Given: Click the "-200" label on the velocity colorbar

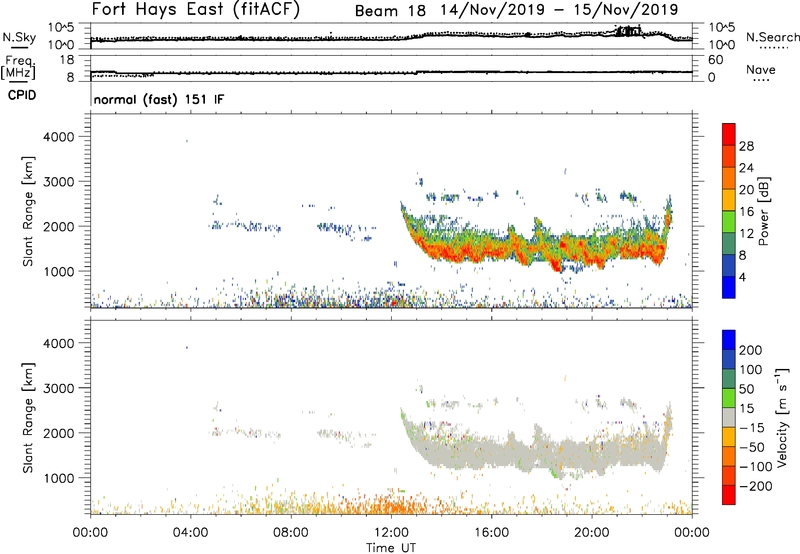Looking at the screenshot, I should tap(755, 486).
